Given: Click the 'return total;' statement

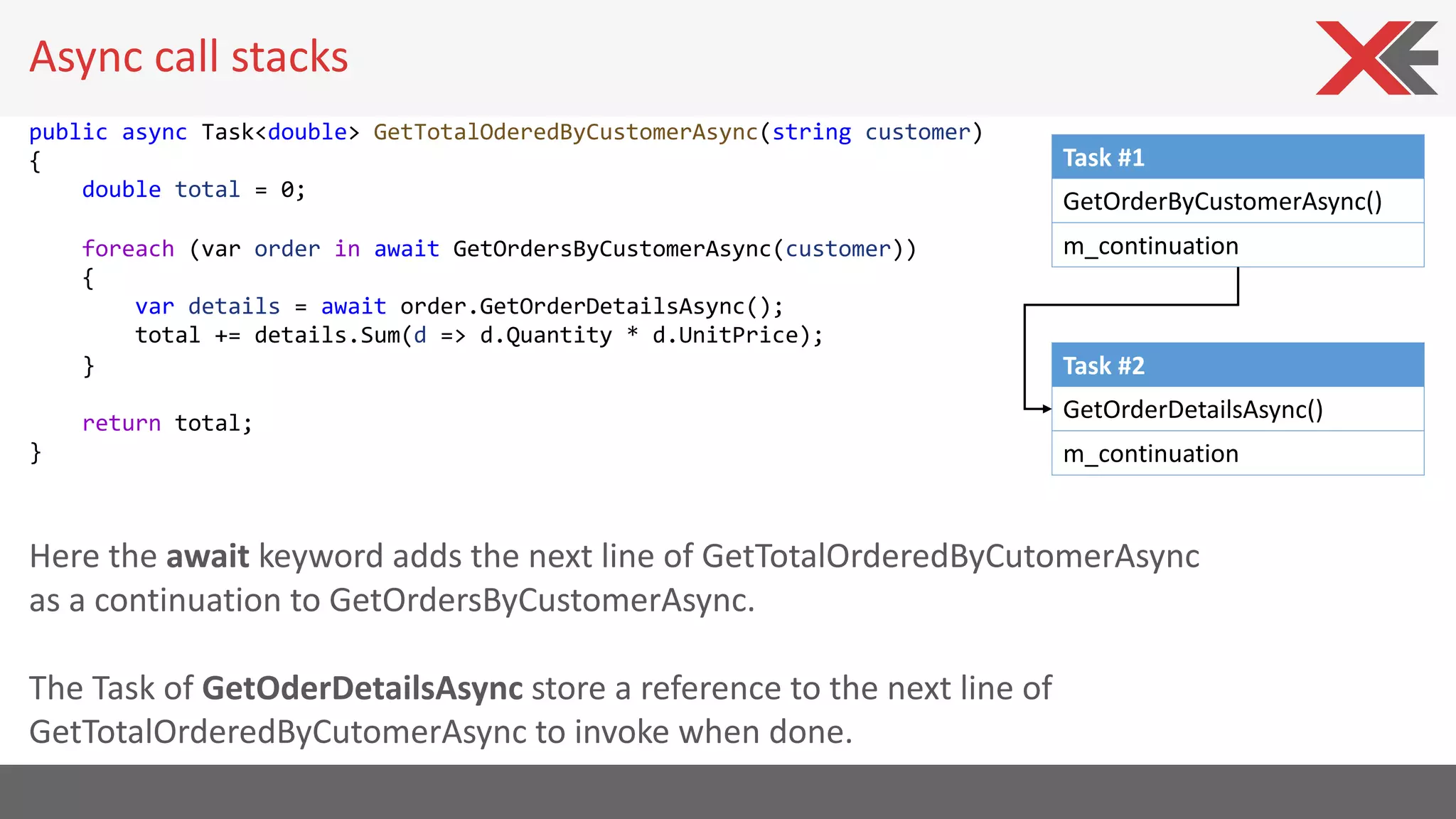Looking at the screenshot, I should pos(167,423).
